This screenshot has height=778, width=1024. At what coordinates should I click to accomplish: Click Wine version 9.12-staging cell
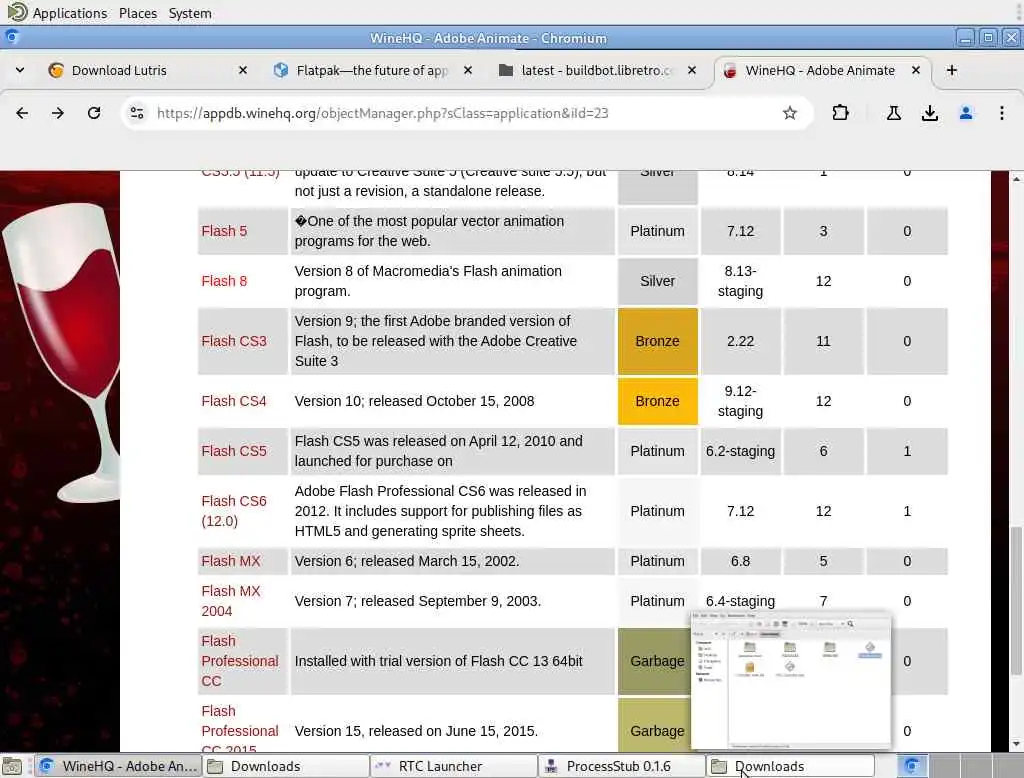(740, 401)
